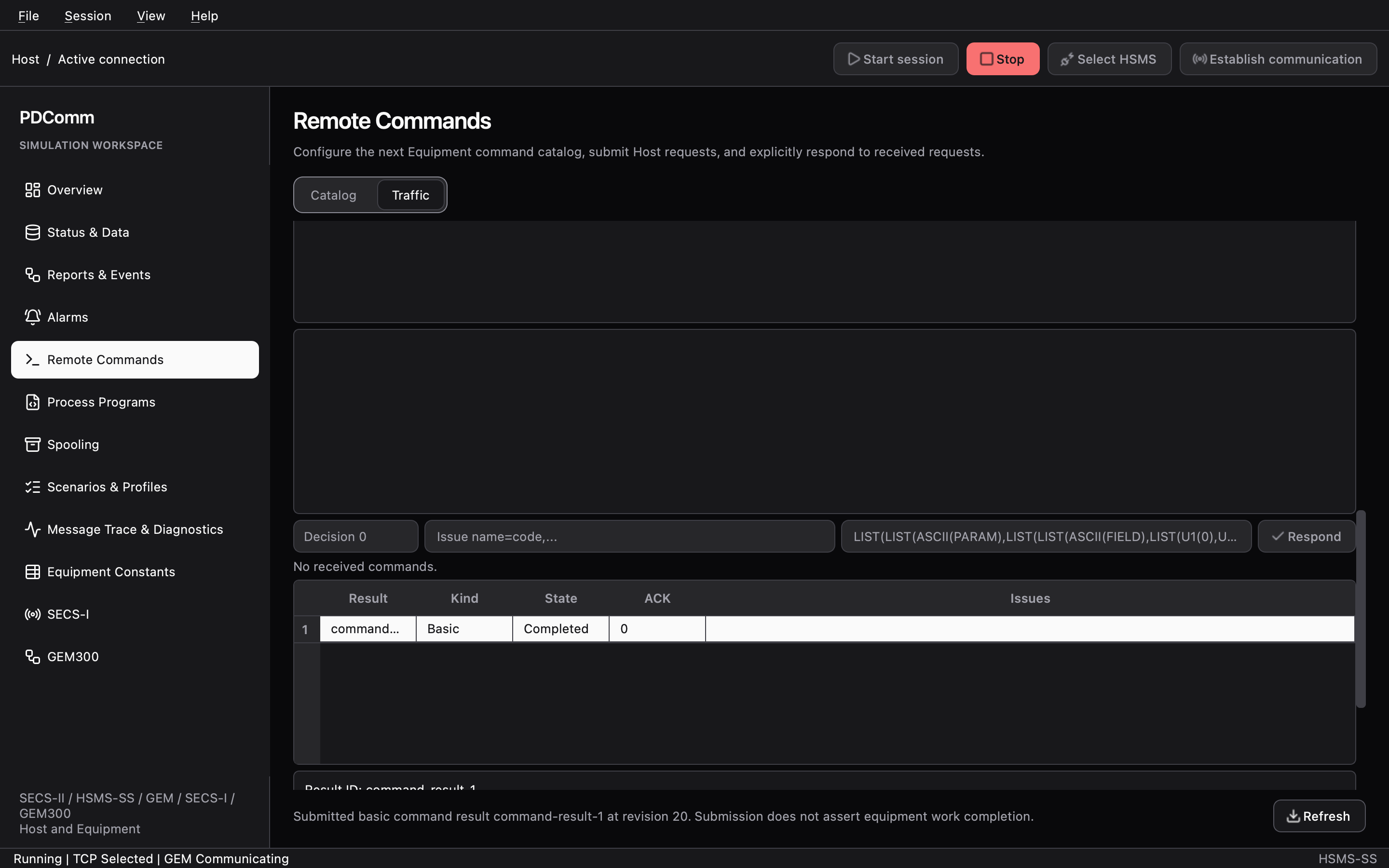Screen dimensions: 1389x868
Task: Click the Kind column header
Action: pyautogui.click(x=464, y=599)
